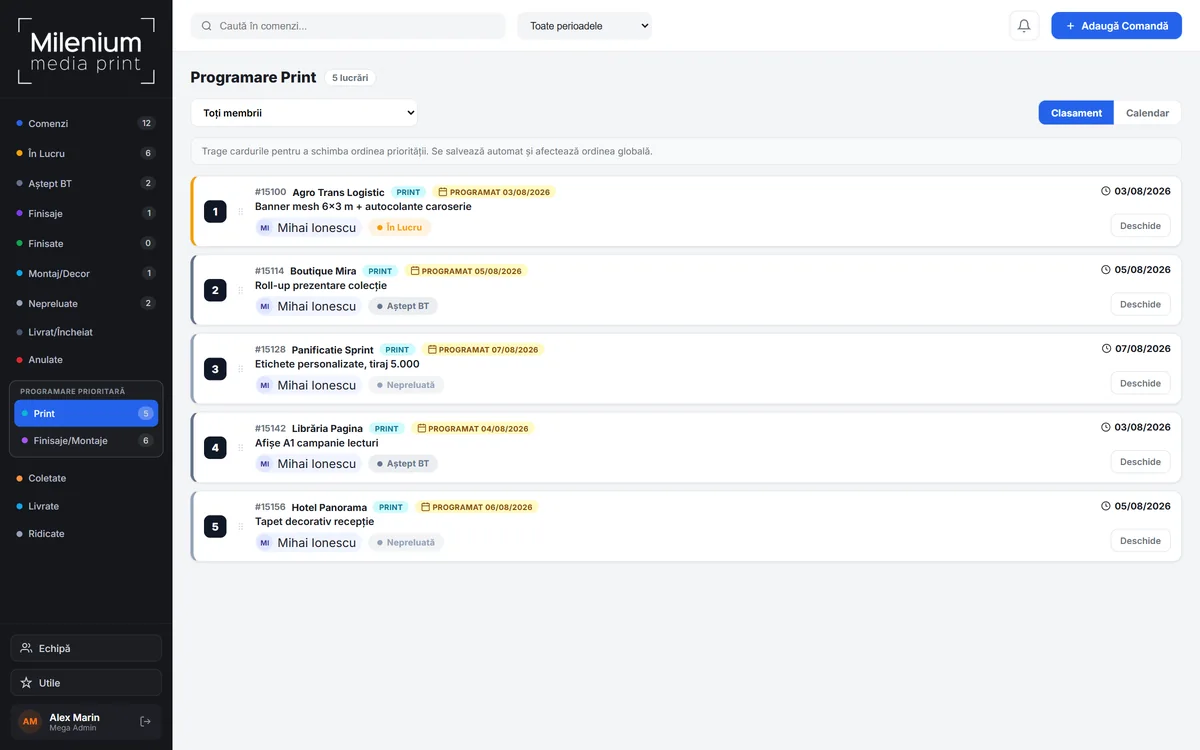
Task: Click Deschide for order #15100
Action: (x=1140, y=226)
